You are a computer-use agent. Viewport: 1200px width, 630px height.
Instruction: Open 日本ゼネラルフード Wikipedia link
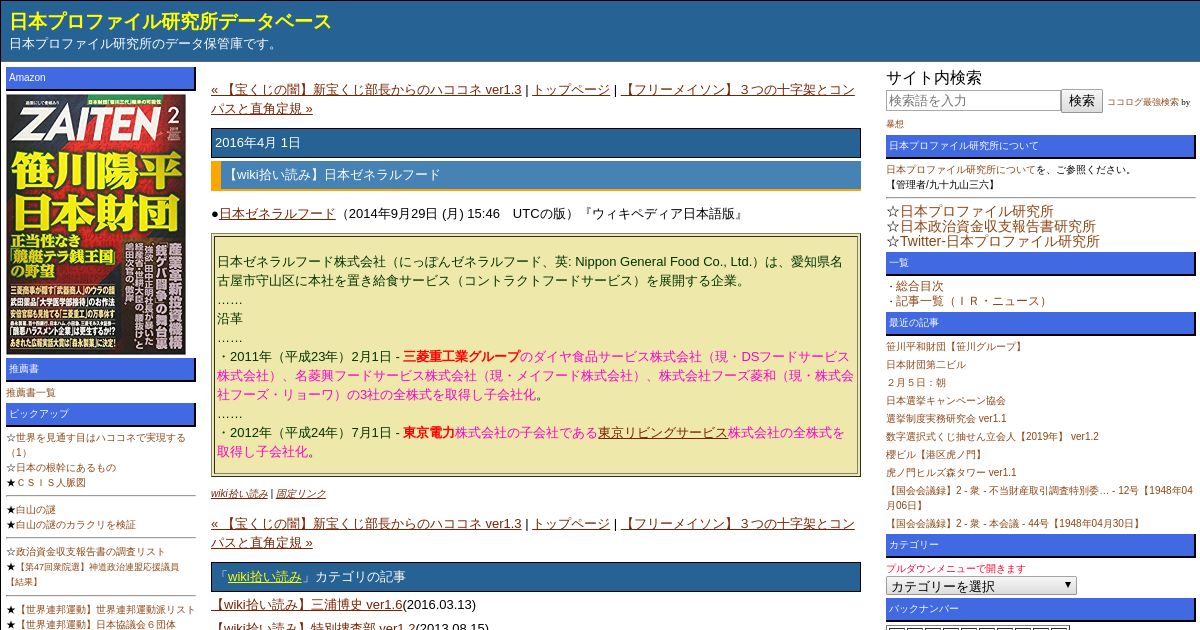pos(277,213)
